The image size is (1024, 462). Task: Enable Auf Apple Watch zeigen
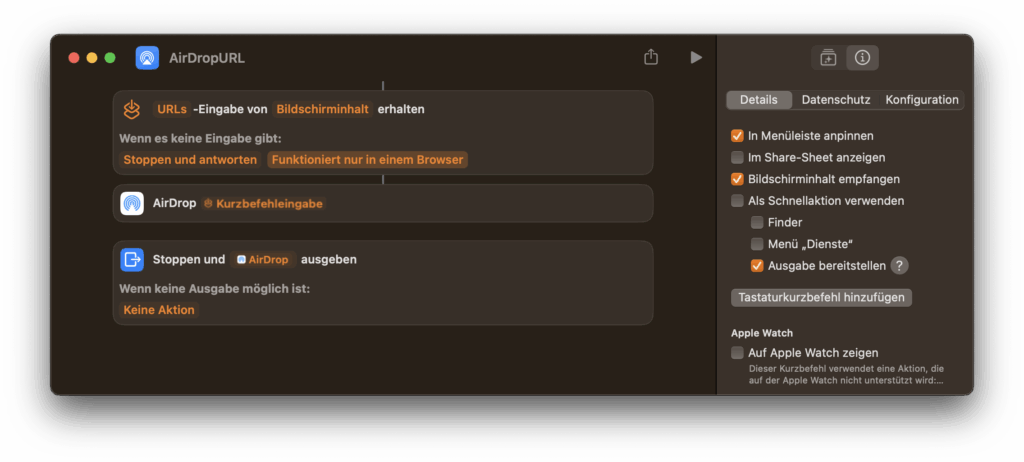[737, 353]
